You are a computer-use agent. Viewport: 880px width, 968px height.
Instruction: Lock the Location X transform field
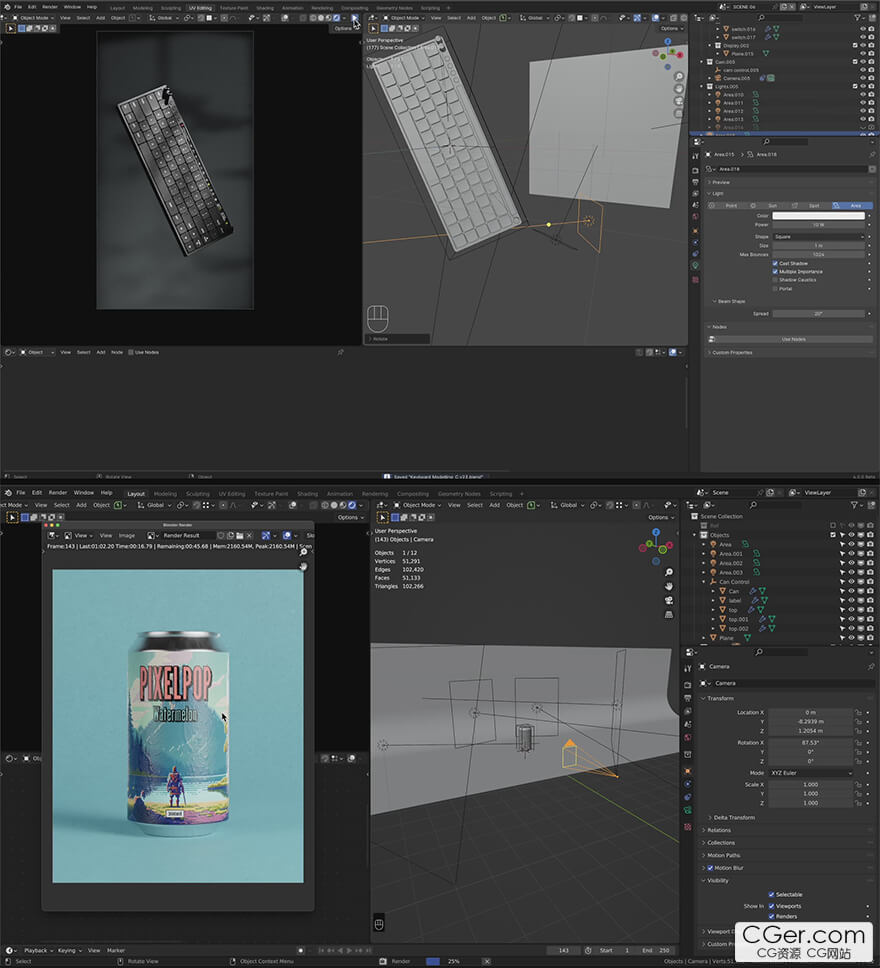pos(859,712)
